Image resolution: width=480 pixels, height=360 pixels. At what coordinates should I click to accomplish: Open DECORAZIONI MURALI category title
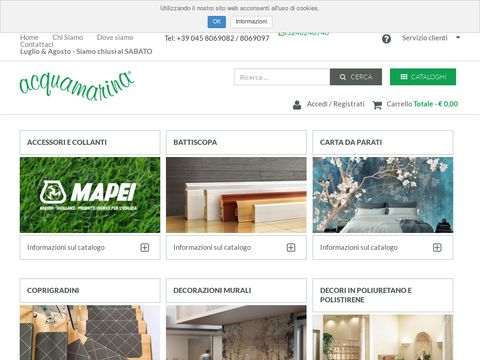212,290
